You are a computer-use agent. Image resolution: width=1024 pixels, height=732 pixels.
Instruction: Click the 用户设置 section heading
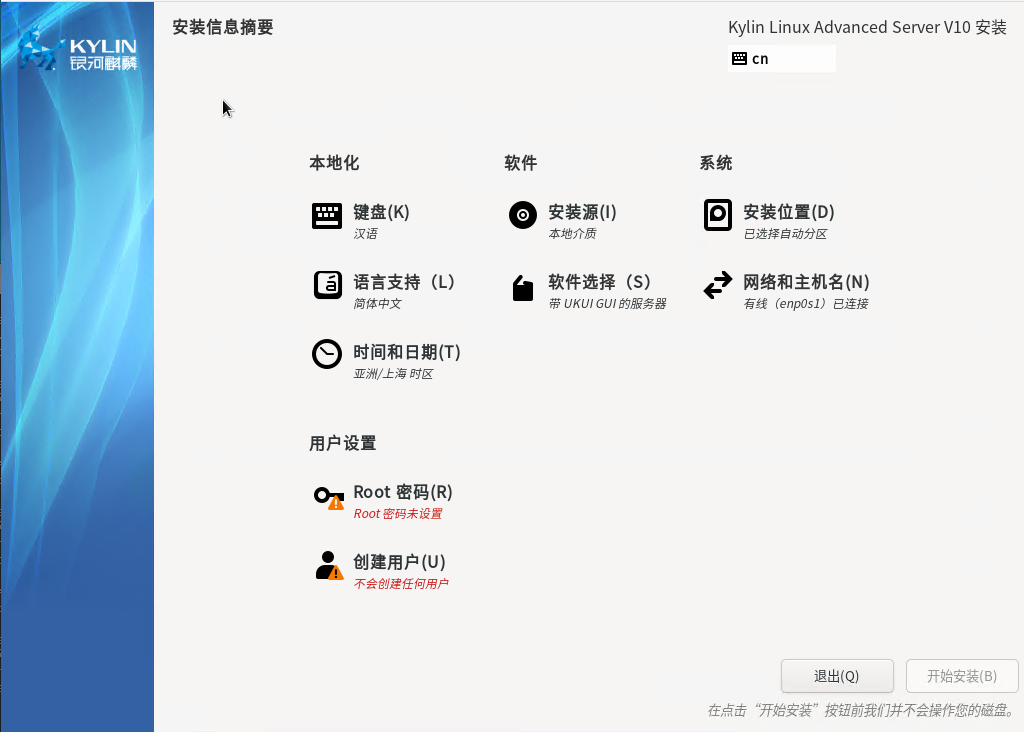[x=343, y=443]
